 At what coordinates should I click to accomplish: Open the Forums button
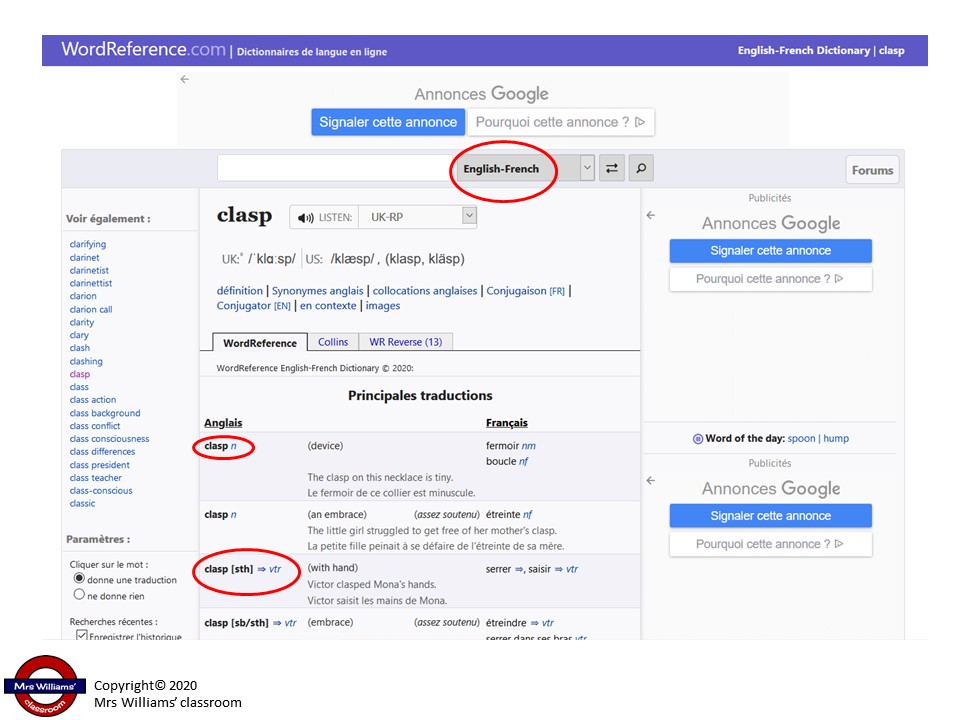[872, 170]
